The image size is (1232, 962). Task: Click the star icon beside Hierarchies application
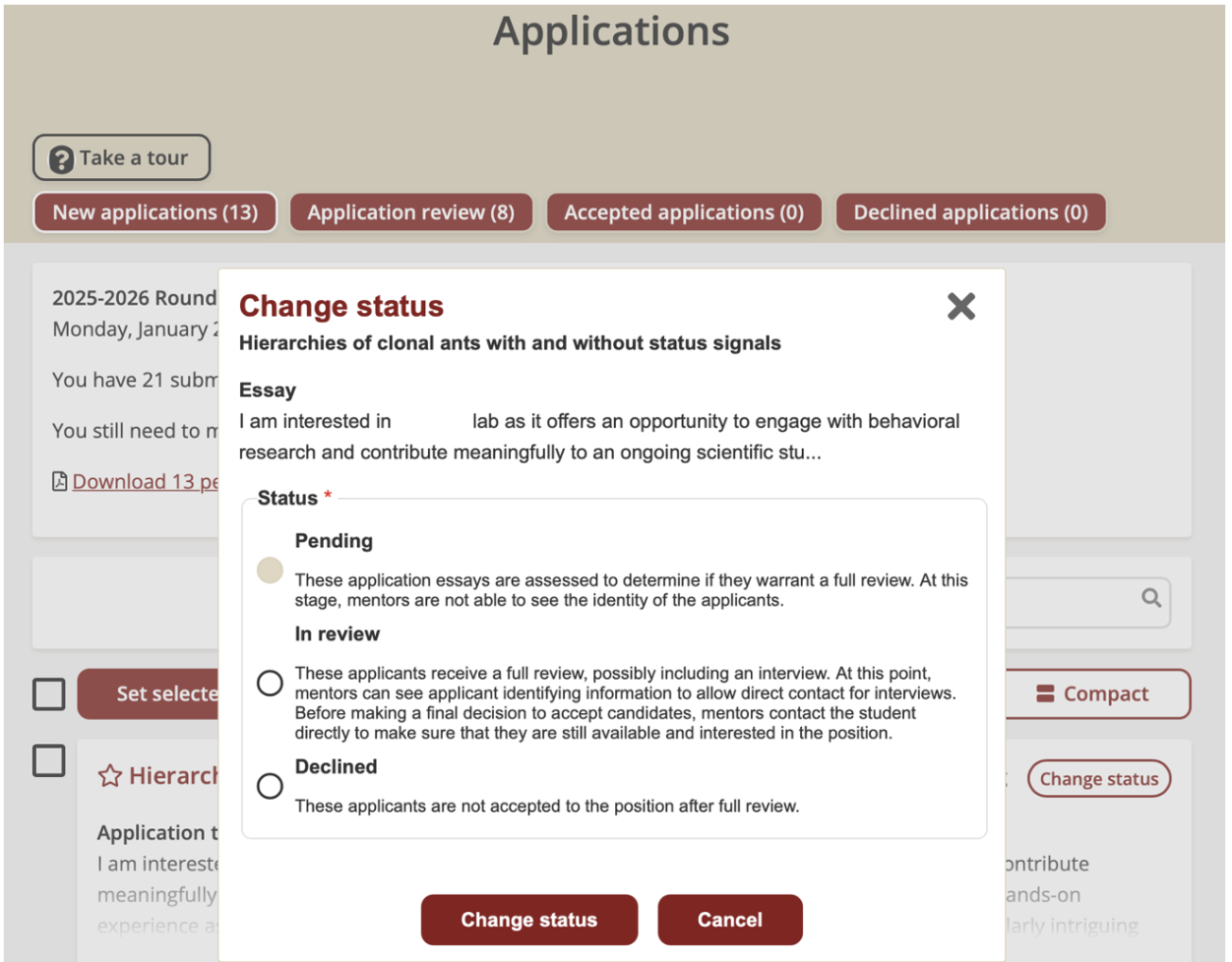click(109, 776)
